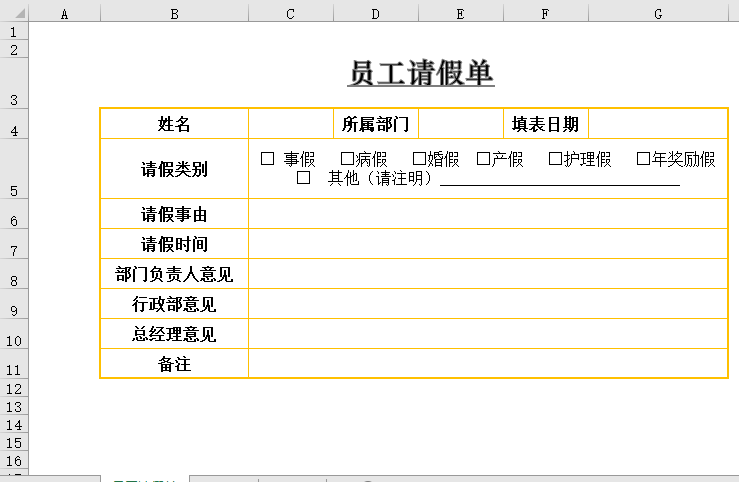Select the 护理假 checkbox

pos(556,159)
